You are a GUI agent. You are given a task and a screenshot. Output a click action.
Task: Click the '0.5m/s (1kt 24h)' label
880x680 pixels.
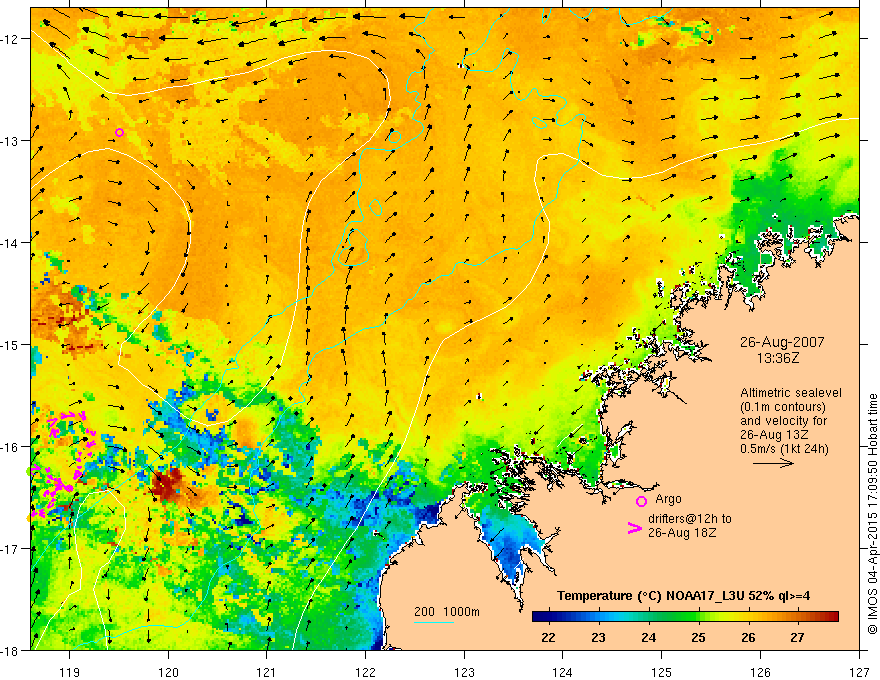click(x=784, y=449)
